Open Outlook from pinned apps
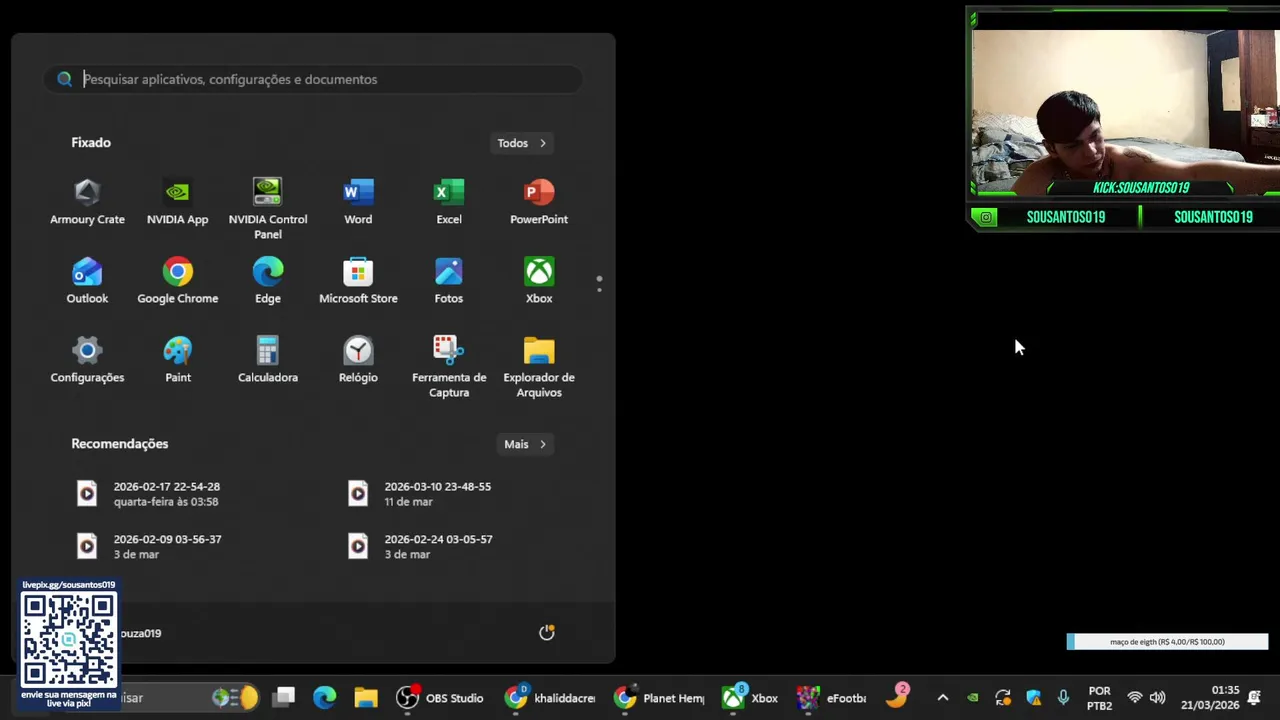The image size is (1280, 720). (87, 281)
